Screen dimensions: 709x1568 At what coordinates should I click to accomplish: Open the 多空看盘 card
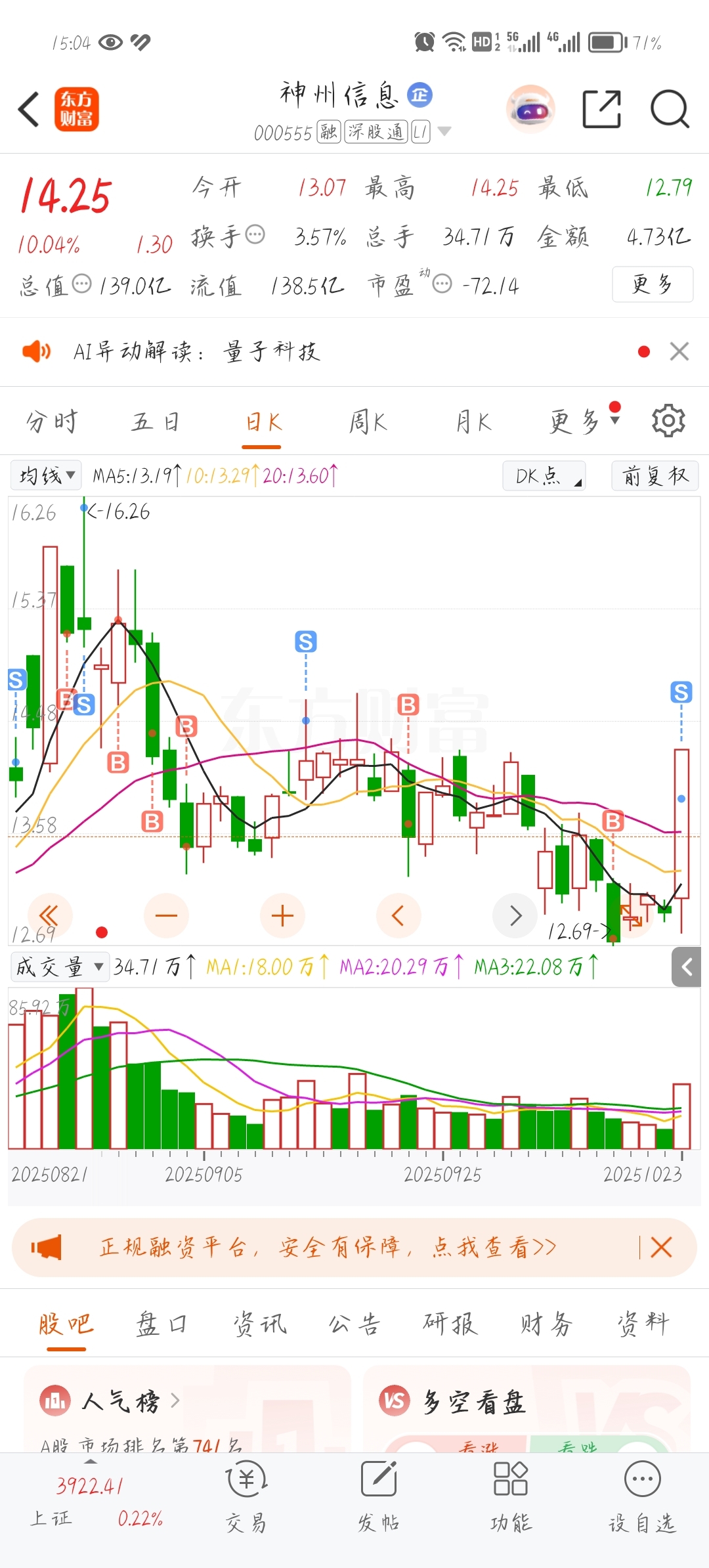[526, 1408]
